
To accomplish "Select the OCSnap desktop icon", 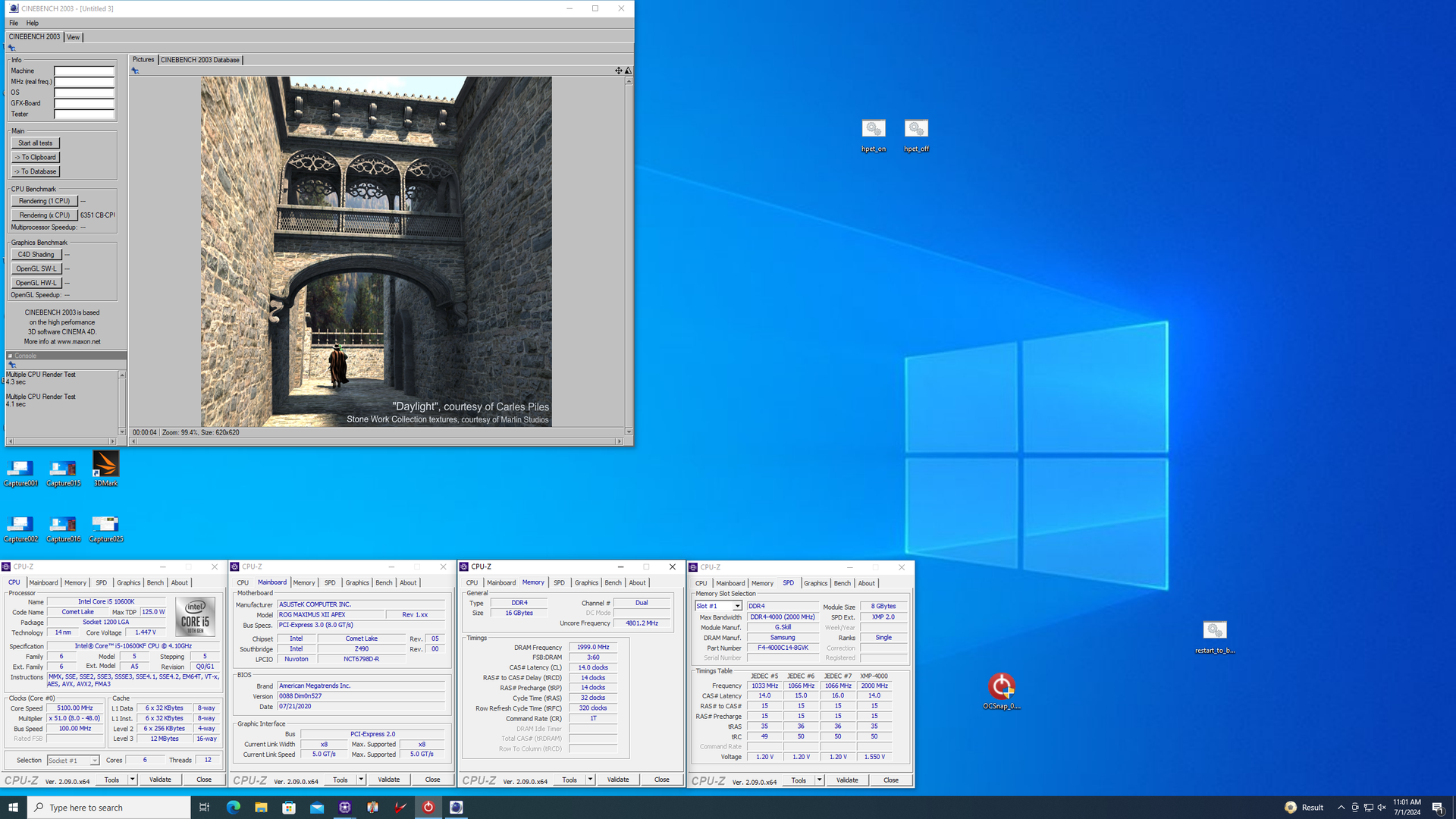I will pyautogui.click(x=1002, y=692).
